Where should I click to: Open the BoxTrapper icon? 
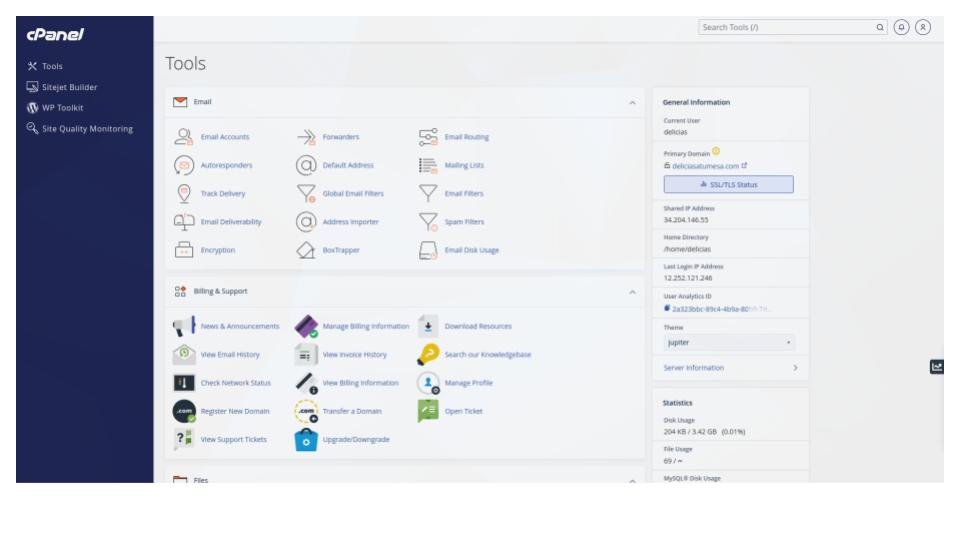(306, 250)
